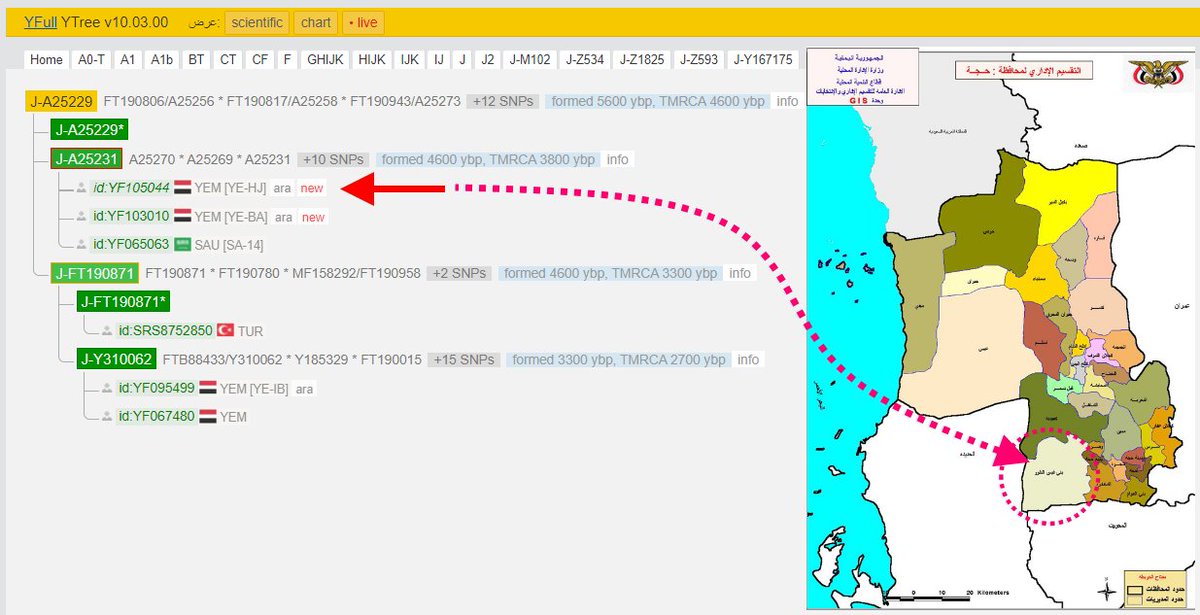Open sample id:YF065063
The height and width of the screenshot is (615, 1200).
point(130,245)
